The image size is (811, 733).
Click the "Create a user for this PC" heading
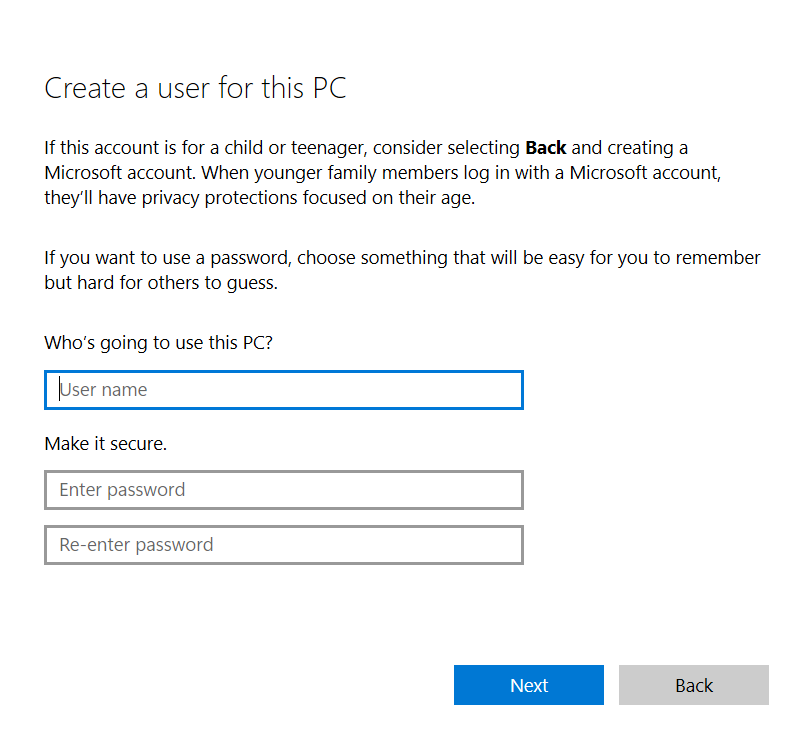[x=195, y=88]
